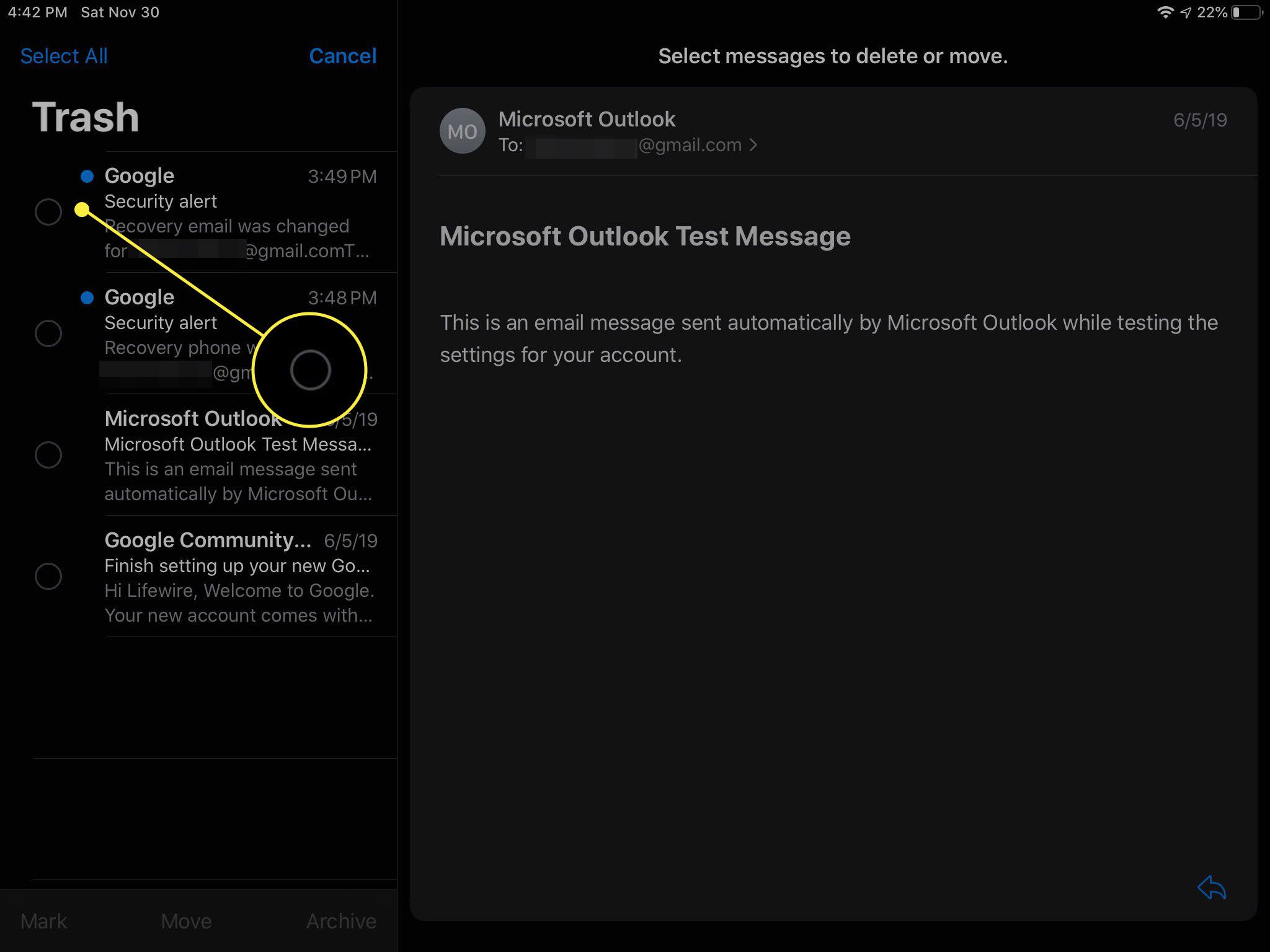Select the 3:48 PM Google Security alert circle
The height and width of the screenshot is (952, 1270).
(x=48, y=333)
